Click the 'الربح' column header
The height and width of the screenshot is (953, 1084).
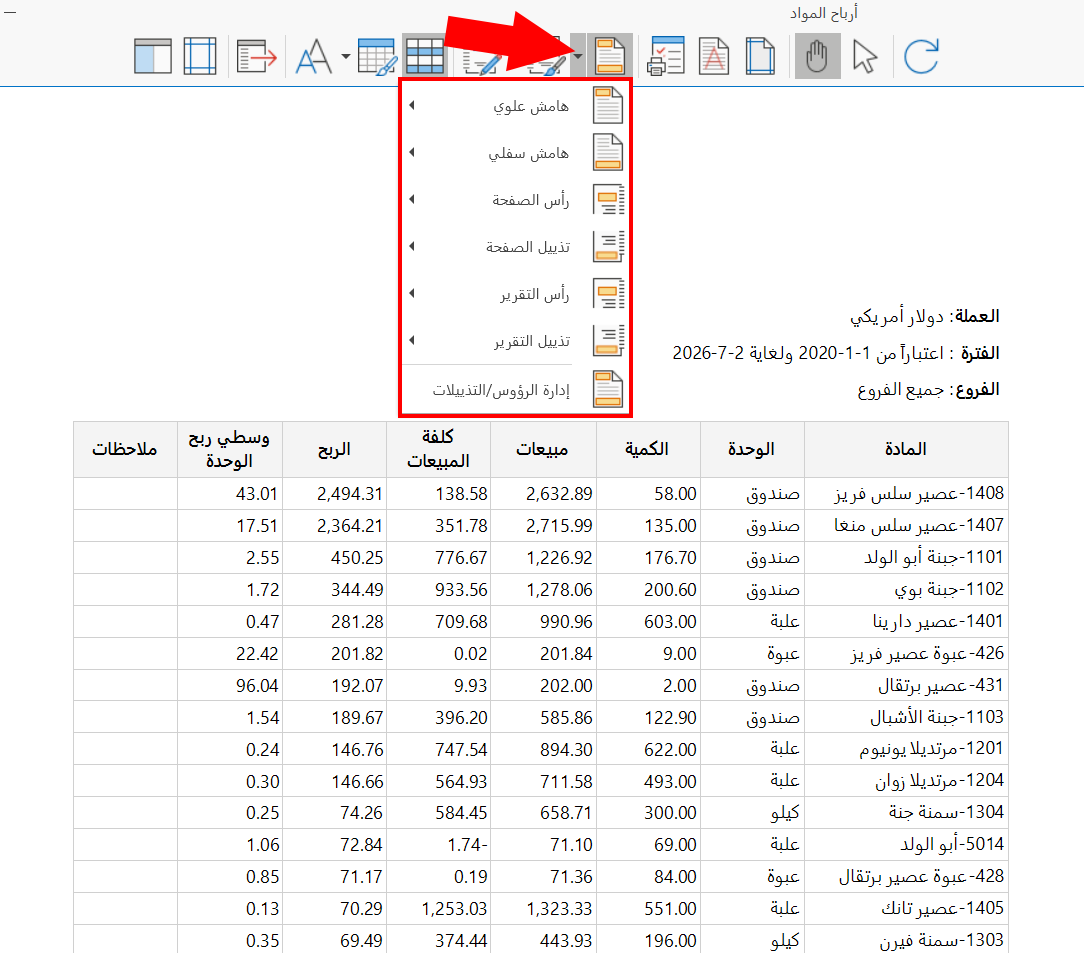click(x=335, y=449)
